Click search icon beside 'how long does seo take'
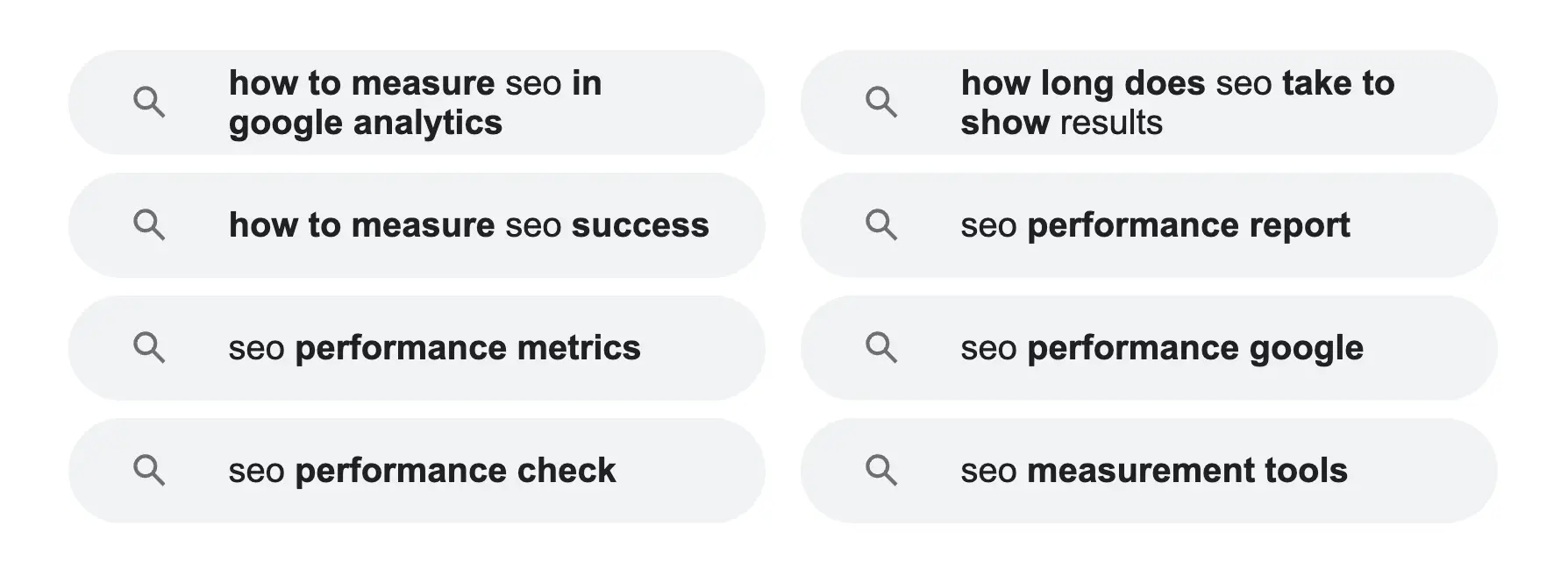The width and height of the screenshot is (1568, 568). [x=880, y=103]
